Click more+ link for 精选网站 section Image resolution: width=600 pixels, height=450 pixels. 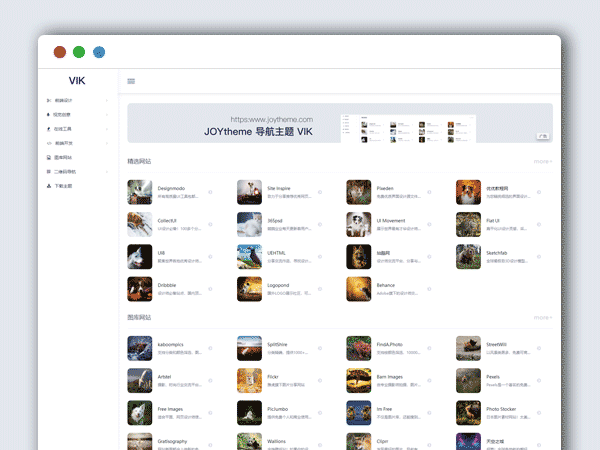(542, 161)
